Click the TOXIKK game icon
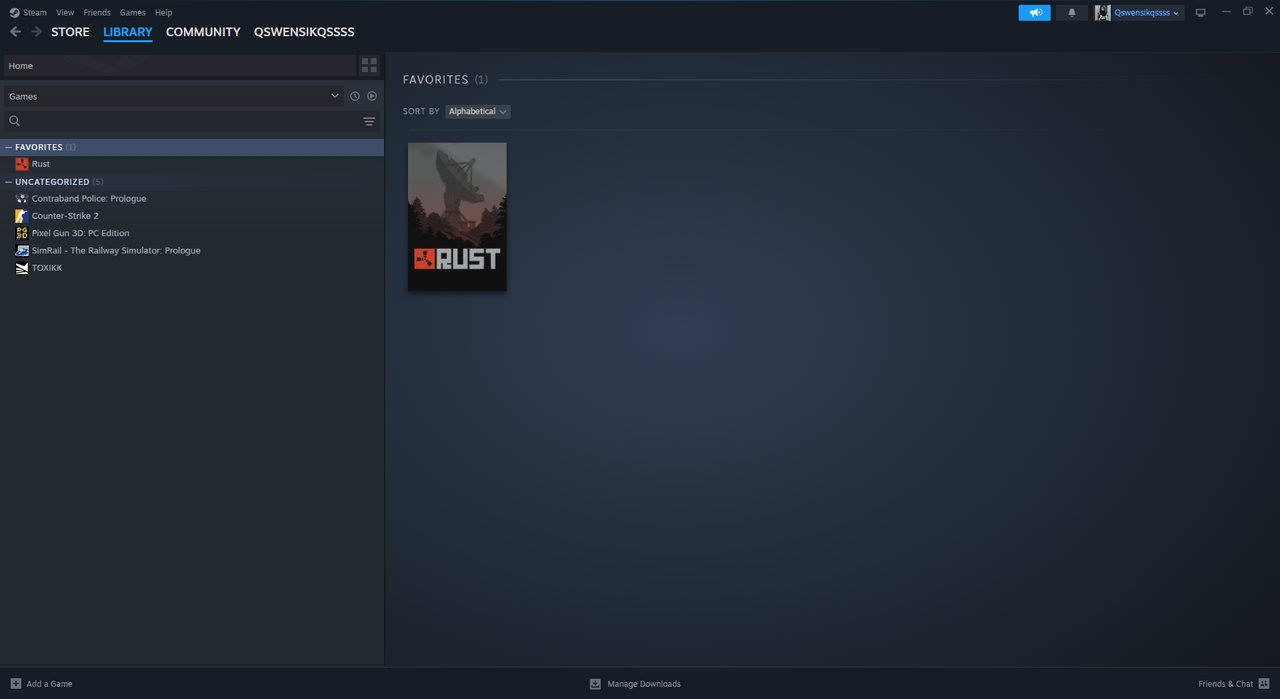This screenshot has height=699, width=1280. coord(22,268)
